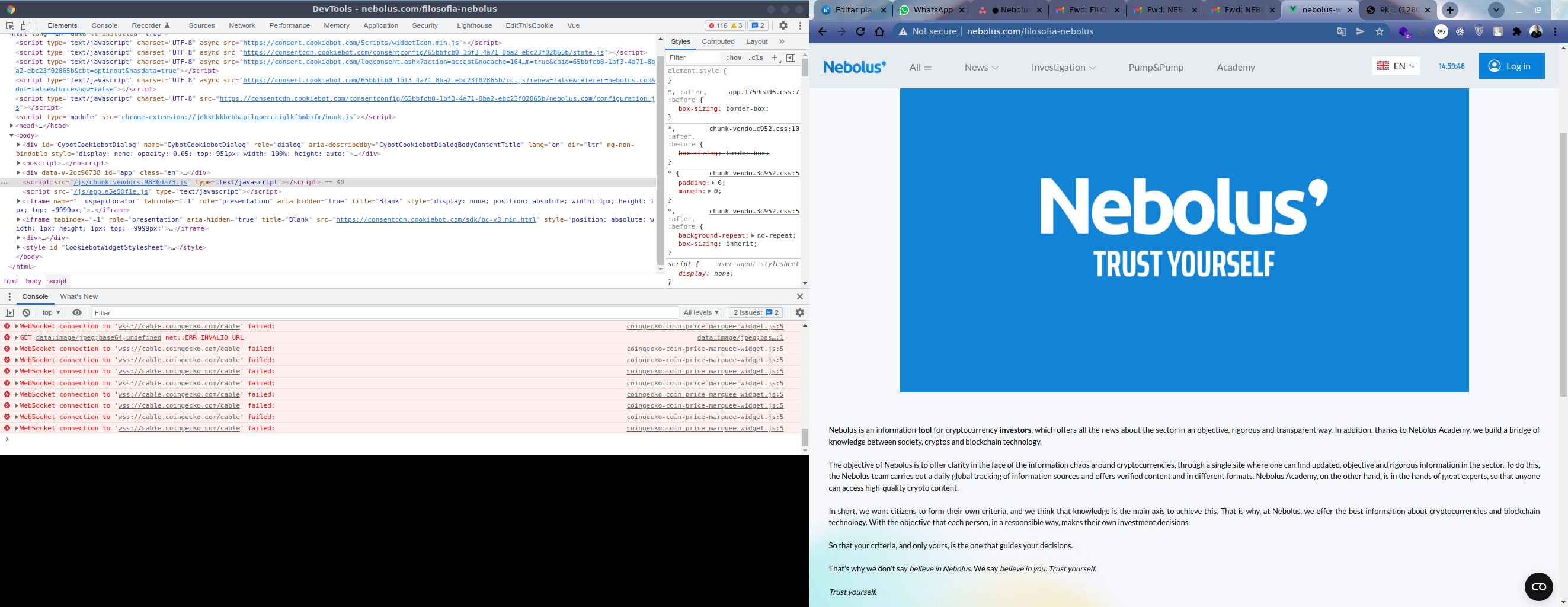Toggle the device toolbar icon
The width and height of the screenshot is (1568, 607).
[25, 25]
